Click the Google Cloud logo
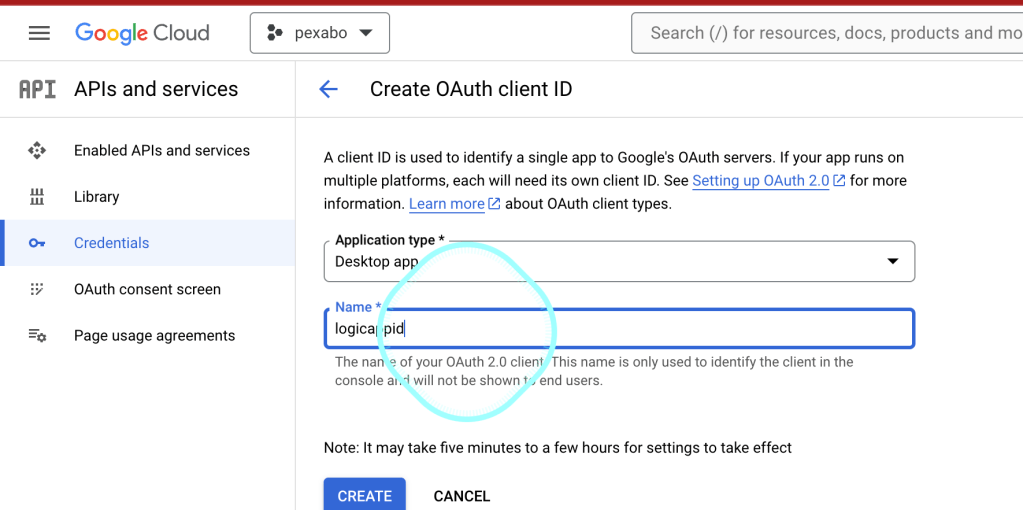The image size is (1023, 510). click(142, 33)
